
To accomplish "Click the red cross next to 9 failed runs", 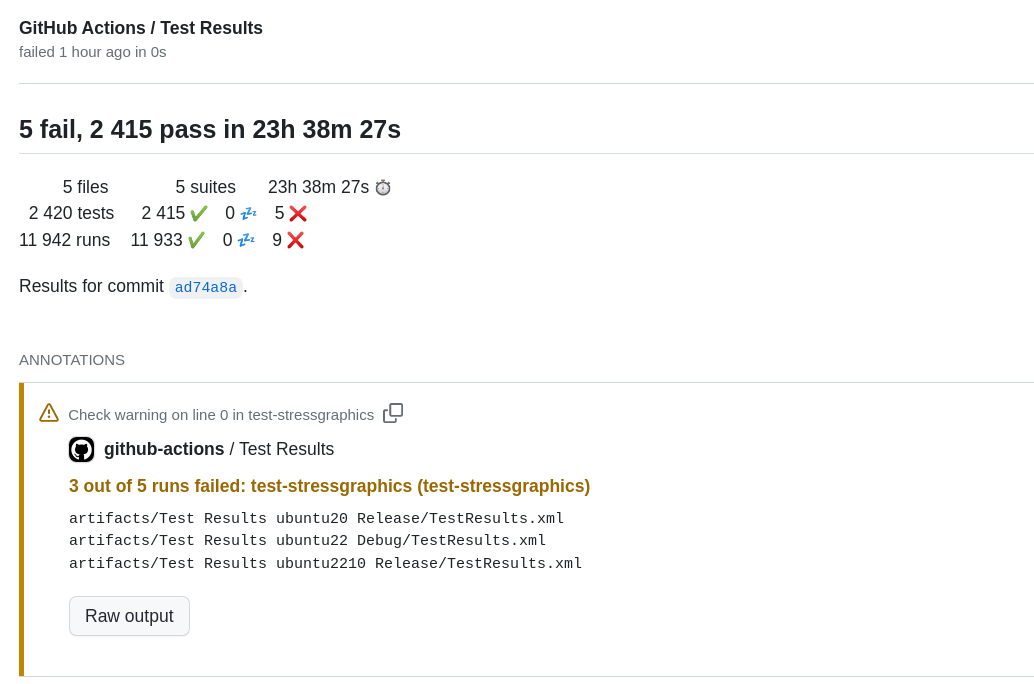I will pos(295,240).
